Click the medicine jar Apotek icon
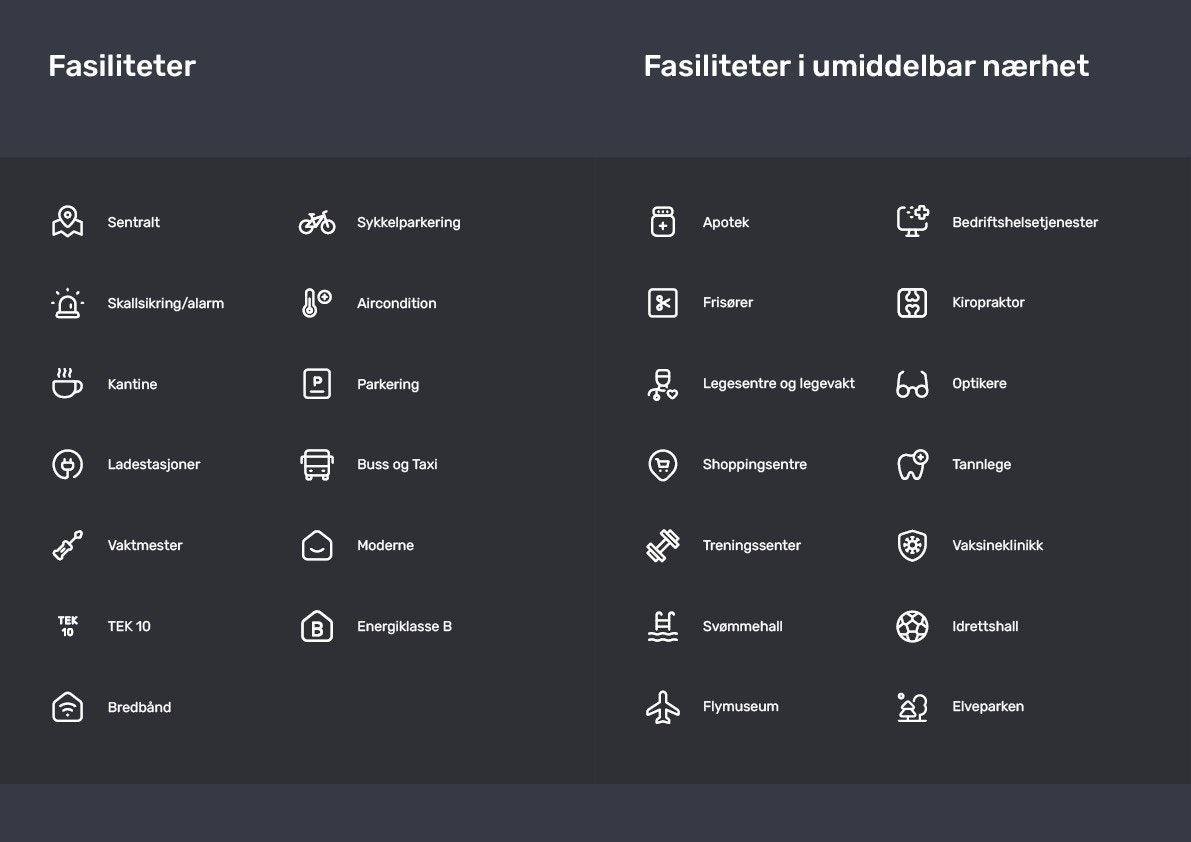This screenshot has height=842, width=1191. pos(663,222)
